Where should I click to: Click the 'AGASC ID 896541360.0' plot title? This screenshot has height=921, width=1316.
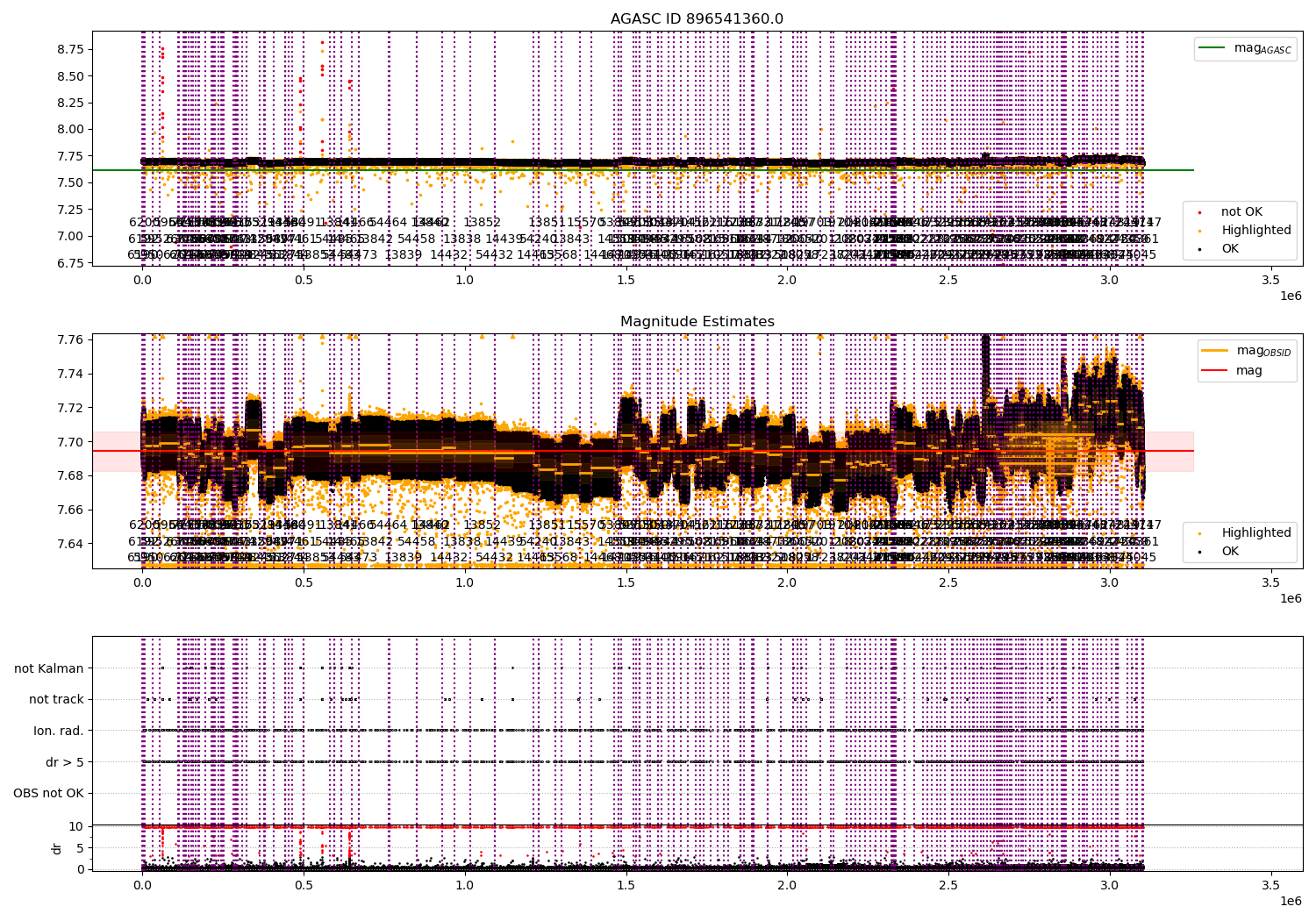click(x=697, y=19)
